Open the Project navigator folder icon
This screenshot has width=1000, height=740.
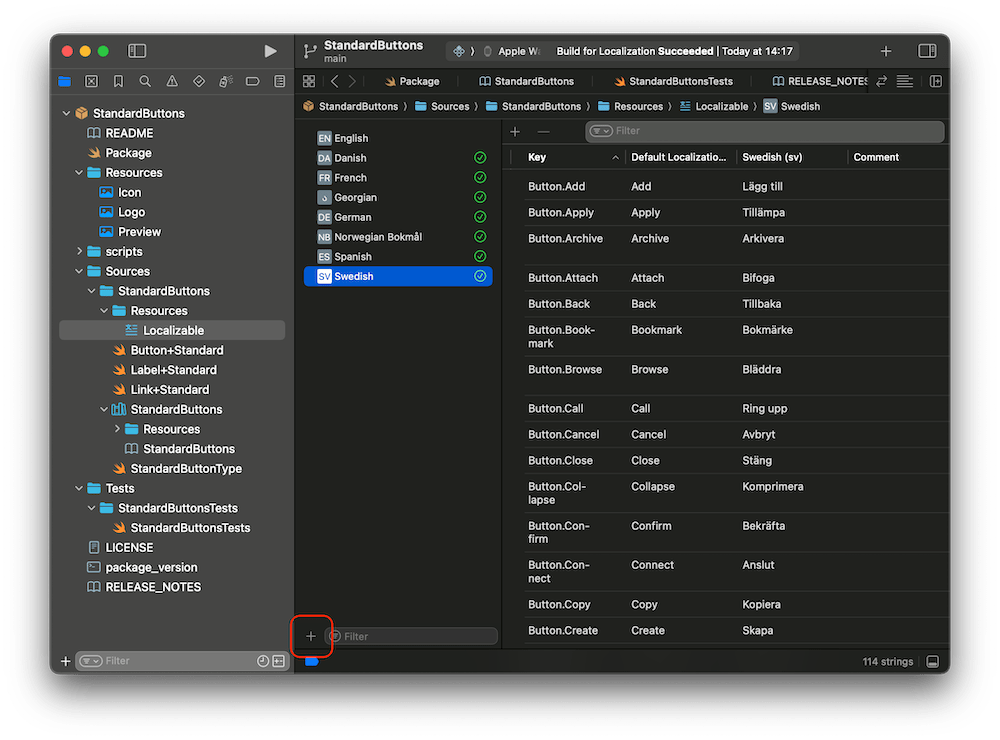[64, 81]
